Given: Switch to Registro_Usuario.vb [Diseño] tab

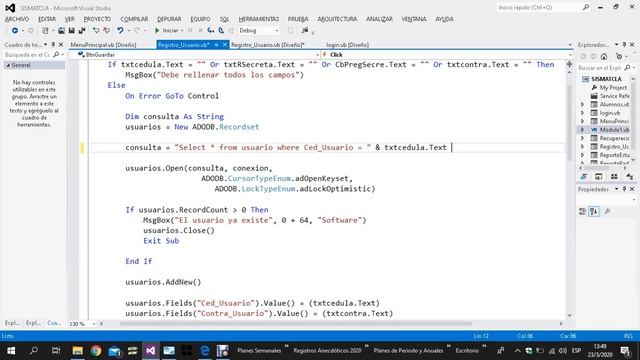Looking at the screenshot, I should click(x=268, y=45).
